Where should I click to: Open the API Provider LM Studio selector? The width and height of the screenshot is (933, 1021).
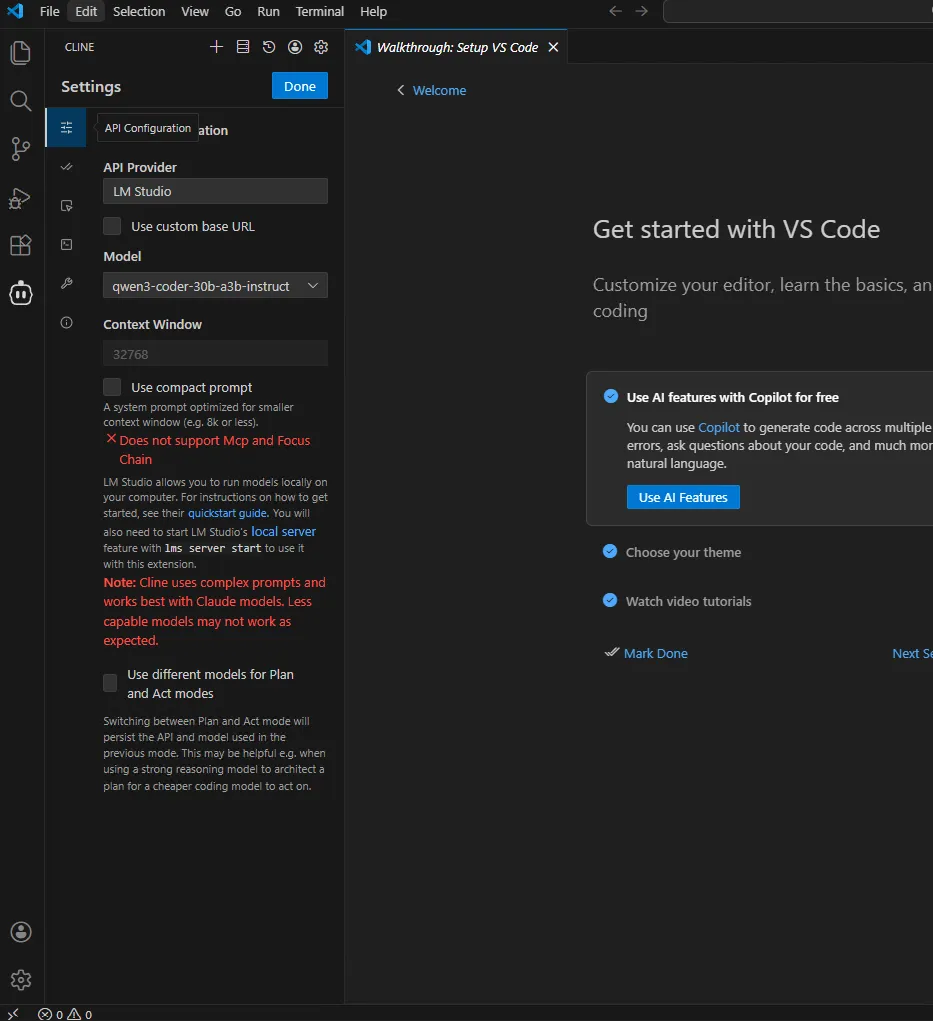tap(215, 191)
